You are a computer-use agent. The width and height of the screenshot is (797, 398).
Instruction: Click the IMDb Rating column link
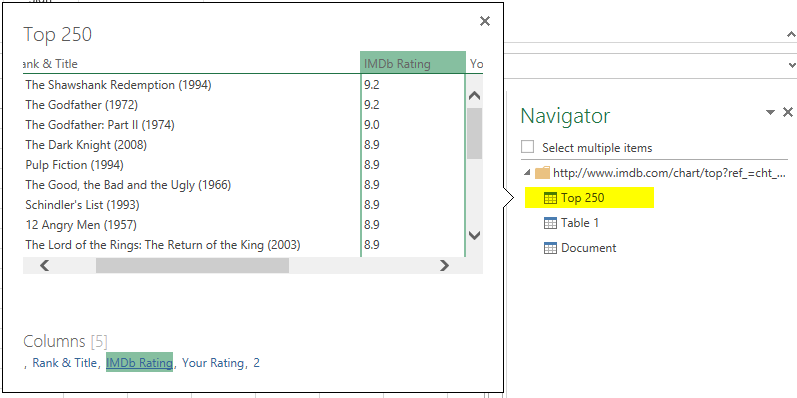coord(139,362)
